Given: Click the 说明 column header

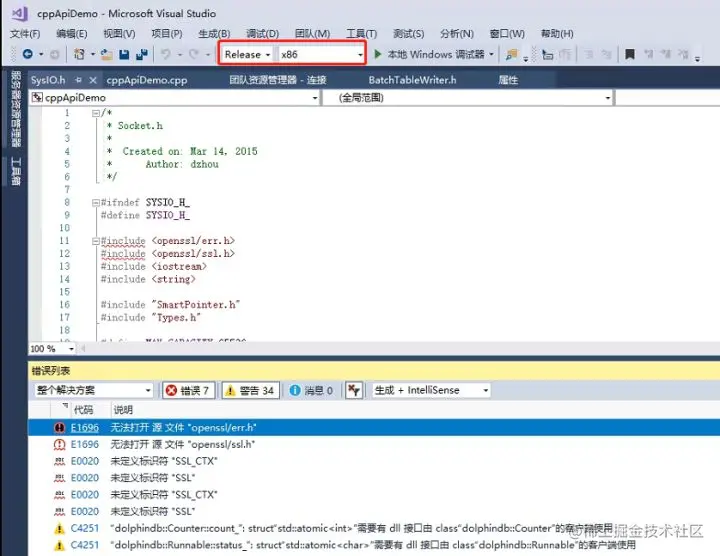Looking at the screenshot, I should [123, 410].
